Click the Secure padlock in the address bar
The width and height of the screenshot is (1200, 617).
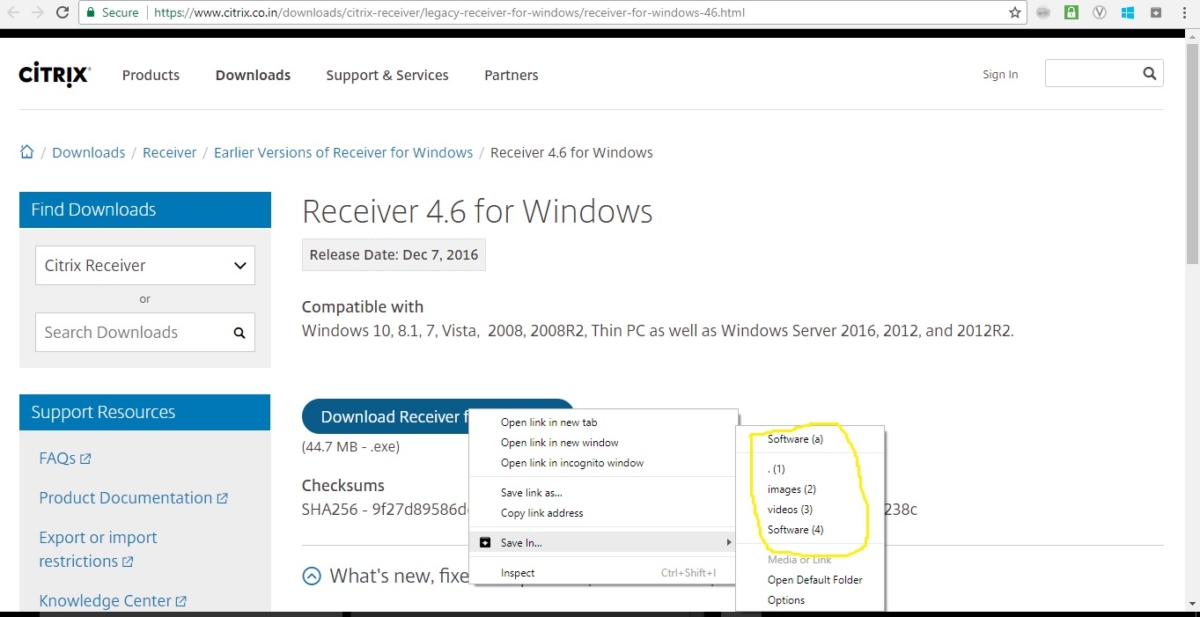[x=90, y=13]
